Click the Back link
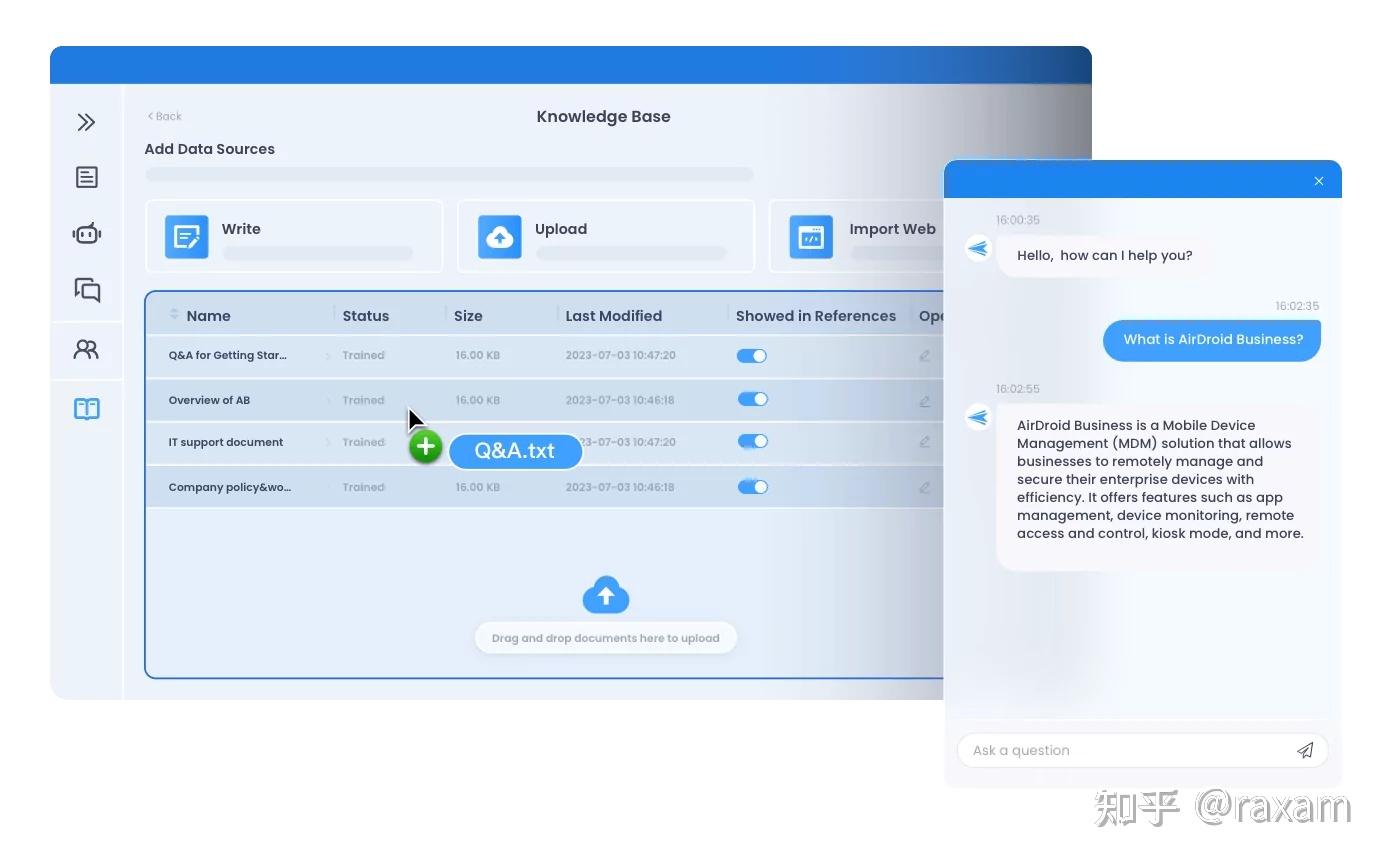 click(163, 116)
